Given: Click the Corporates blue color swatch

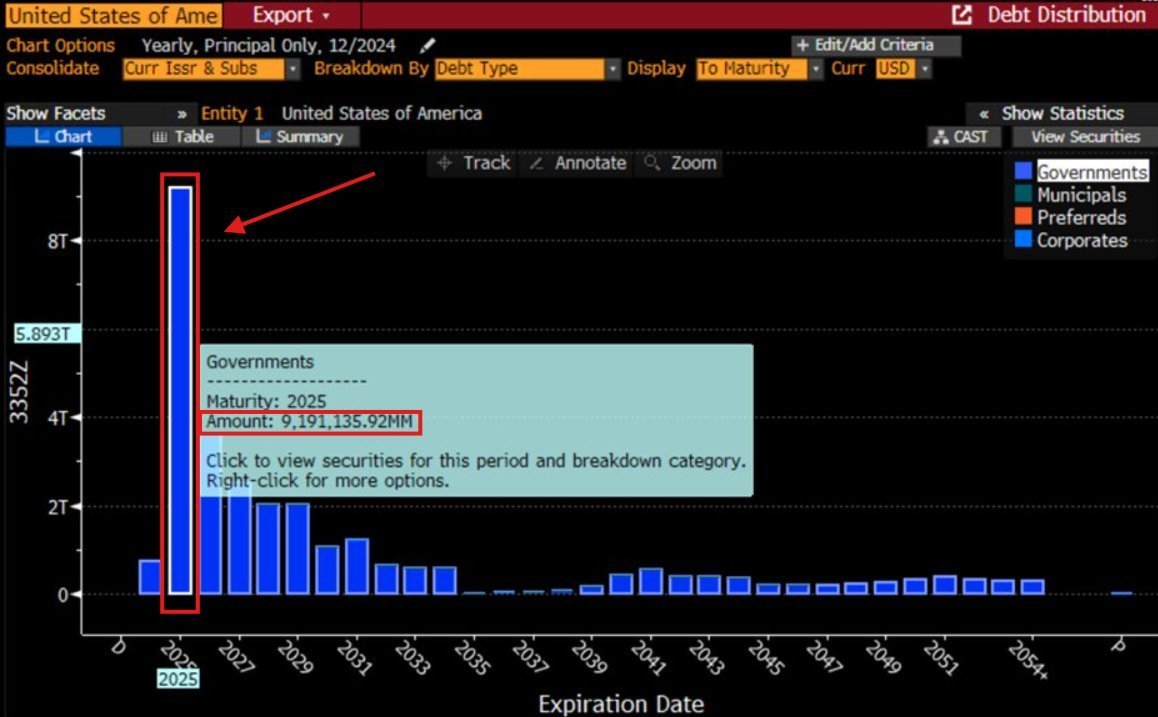Looking at the screenshot, I should coord(1025,240).
